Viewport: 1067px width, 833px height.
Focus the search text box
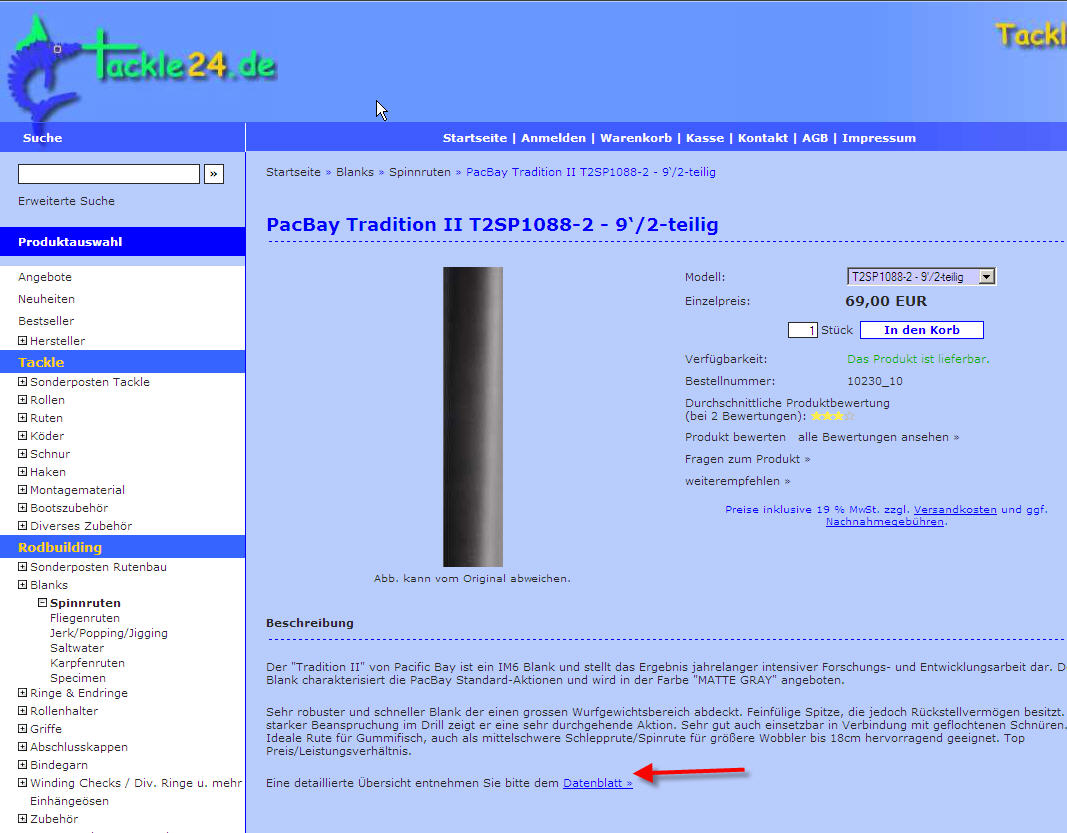coord(109,174)
